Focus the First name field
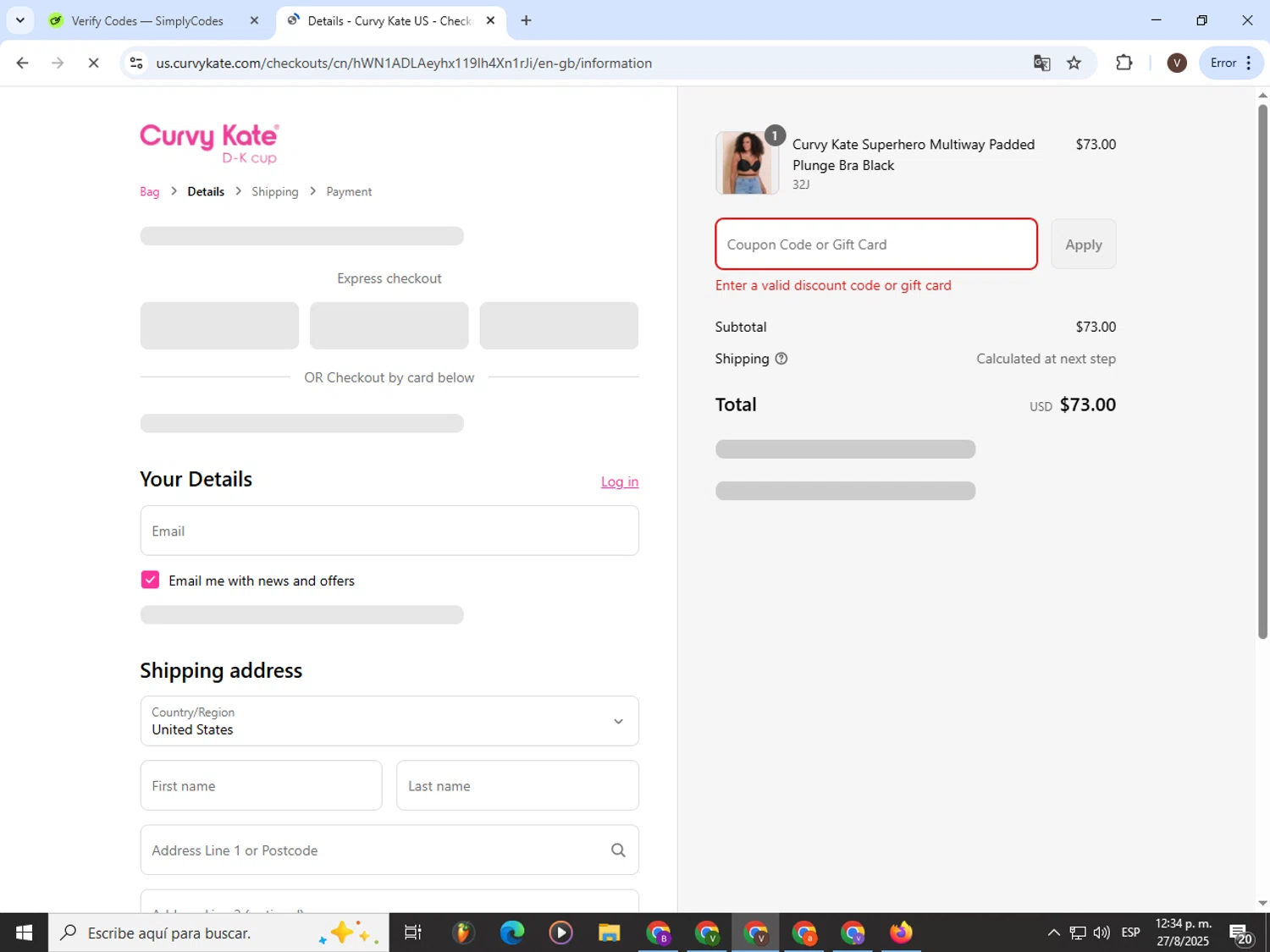1270x952 pixels. pos(261,785)
